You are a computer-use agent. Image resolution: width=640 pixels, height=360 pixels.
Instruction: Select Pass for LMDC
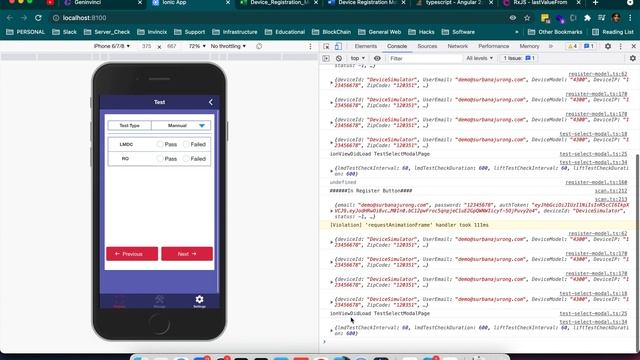(160, 144)
